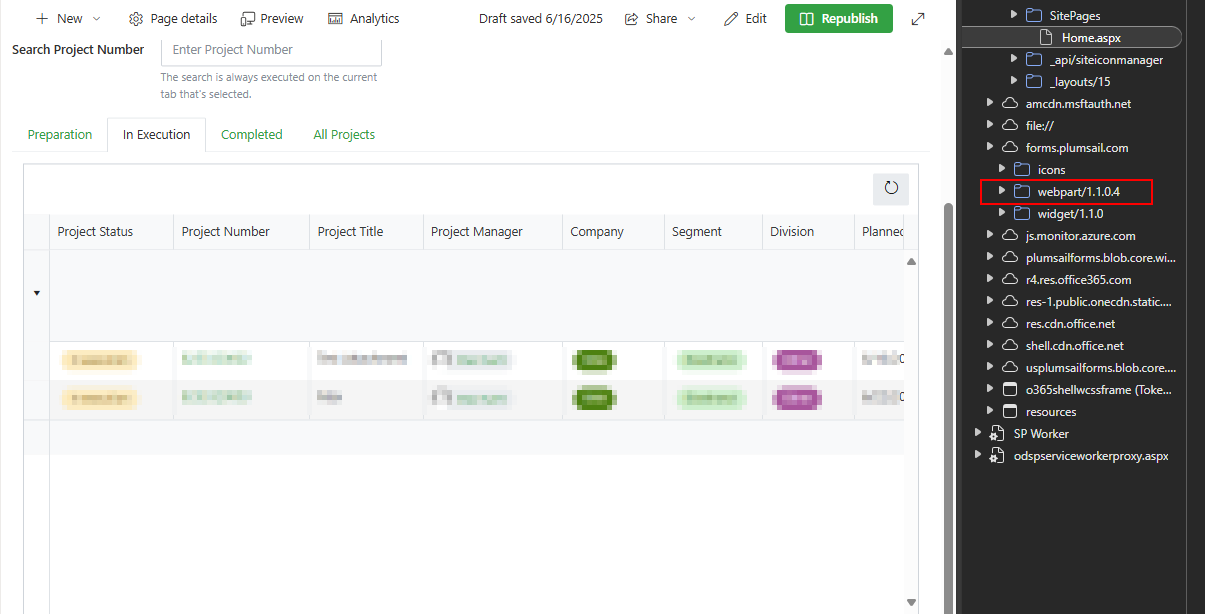Viewport: 1205px width, 614px height.
Task: Open the New dropdown menu
Action: click(68, 19)
